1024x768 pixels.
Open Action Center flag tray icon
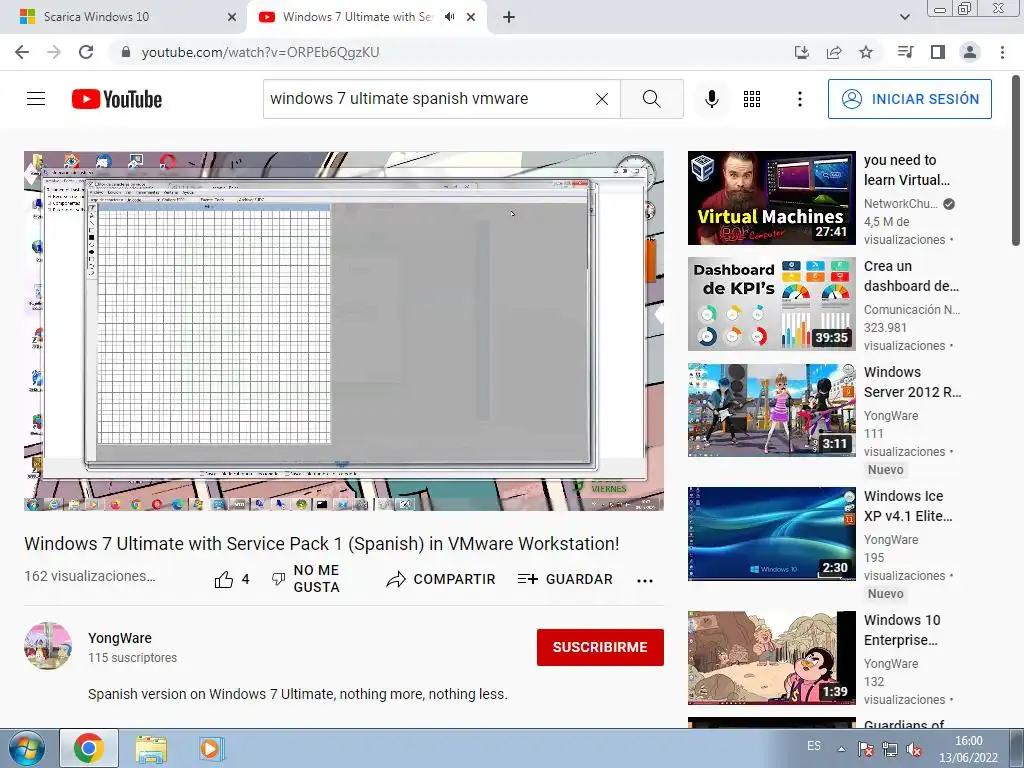(x=865, y=749)
